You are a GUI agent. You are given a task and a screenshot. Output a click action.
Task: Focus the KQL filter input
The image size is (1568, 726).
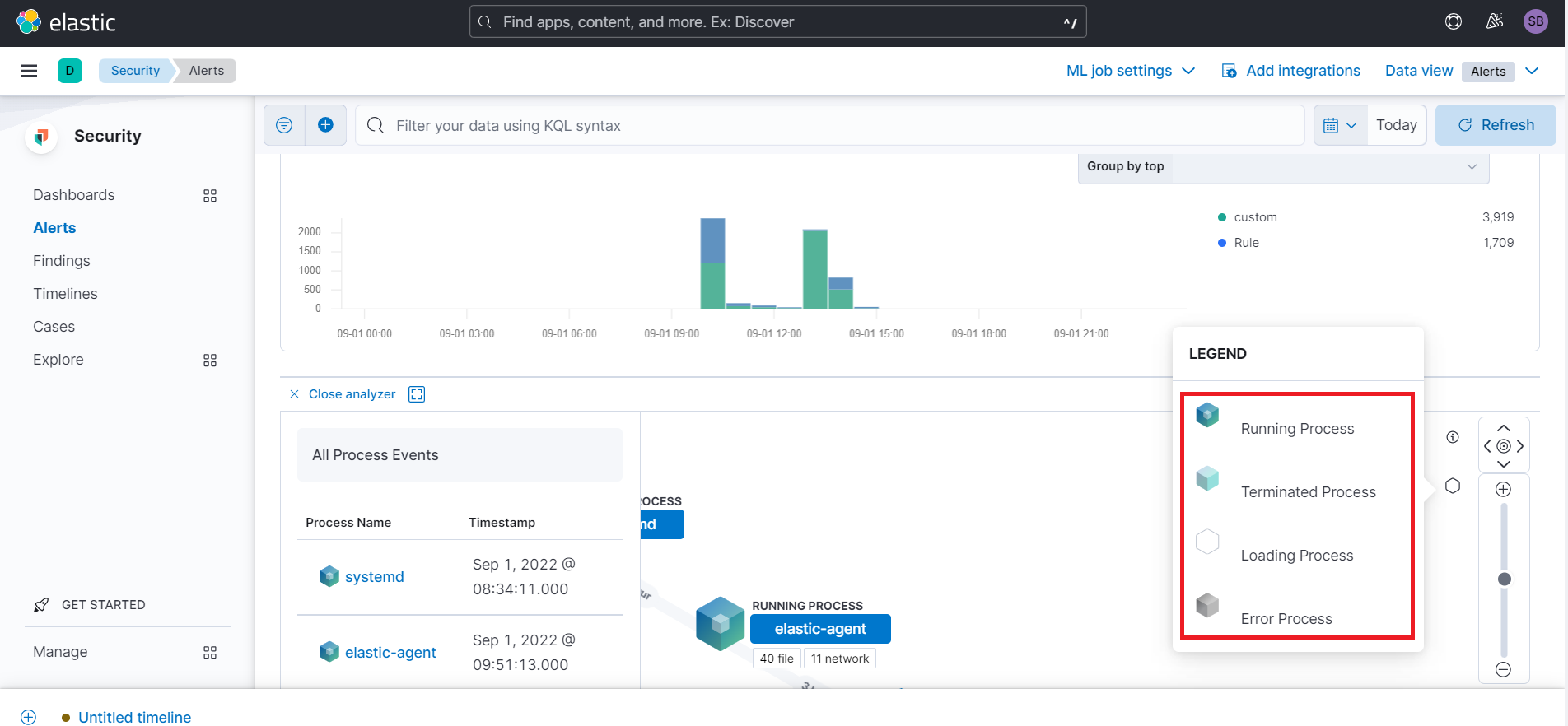point(830,125)
